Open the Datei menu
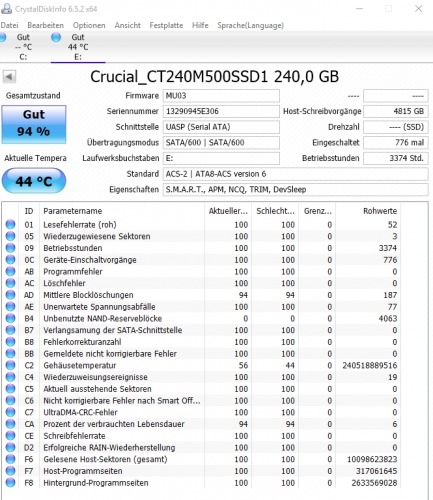Screen dimensions: 433x500 [9, 25]
